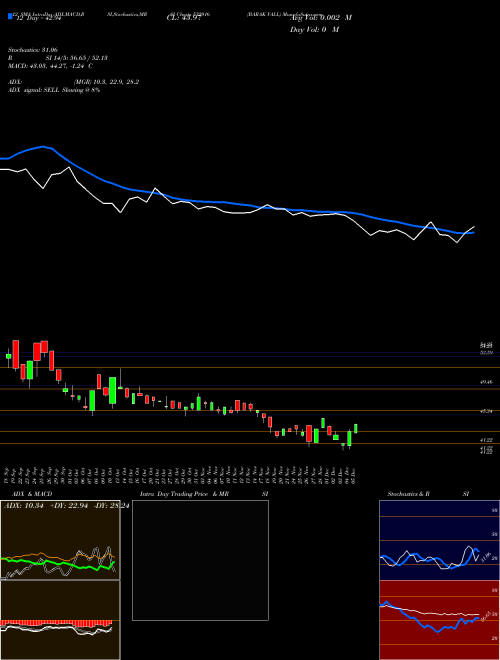
Task: Click the red RSI chart panel
Action: point(439,620)
